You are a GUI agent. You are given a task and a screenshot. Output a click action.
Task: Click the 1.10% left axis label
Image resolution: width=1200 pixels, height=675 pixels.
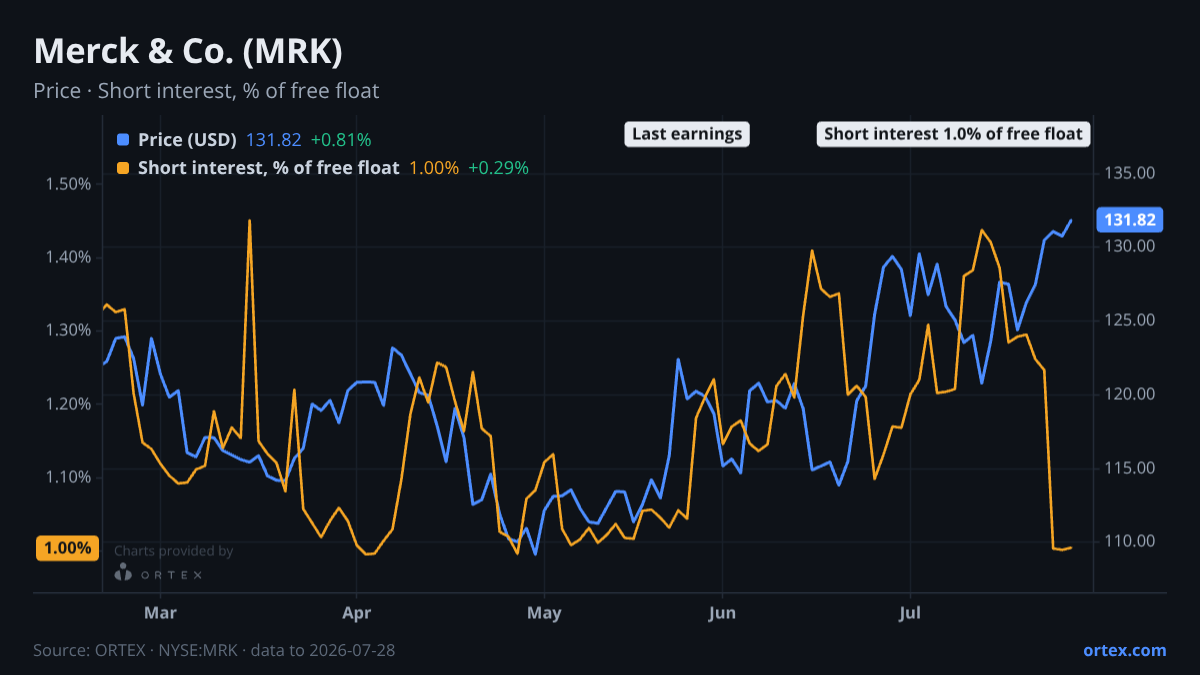[x=68, y=476]
